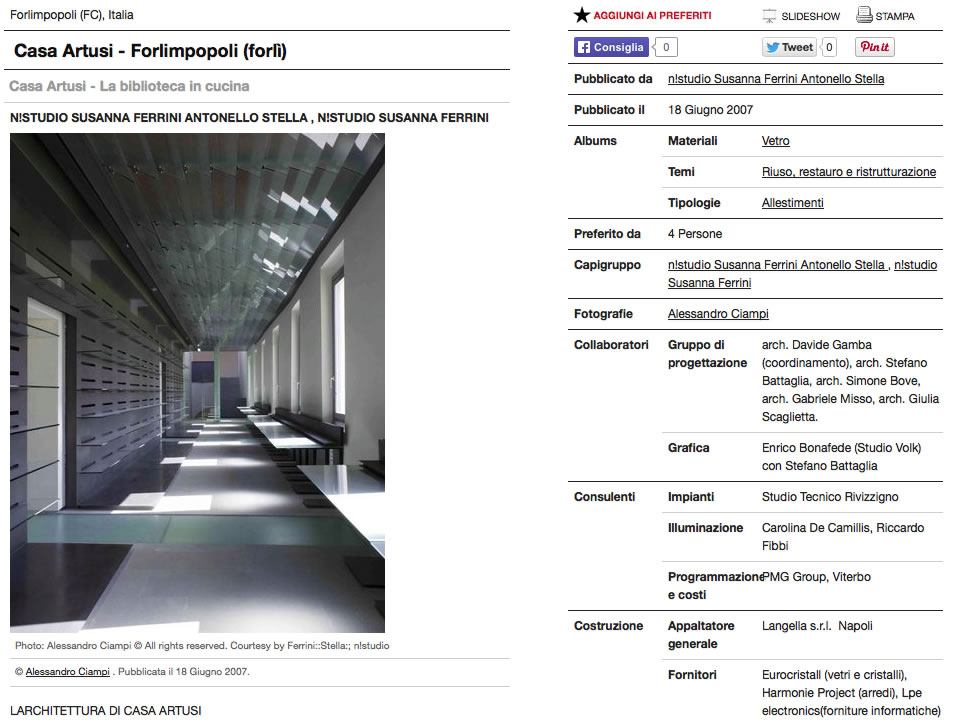
Task: Click the Tweet count bubble
Action: (x=828, y=47)
